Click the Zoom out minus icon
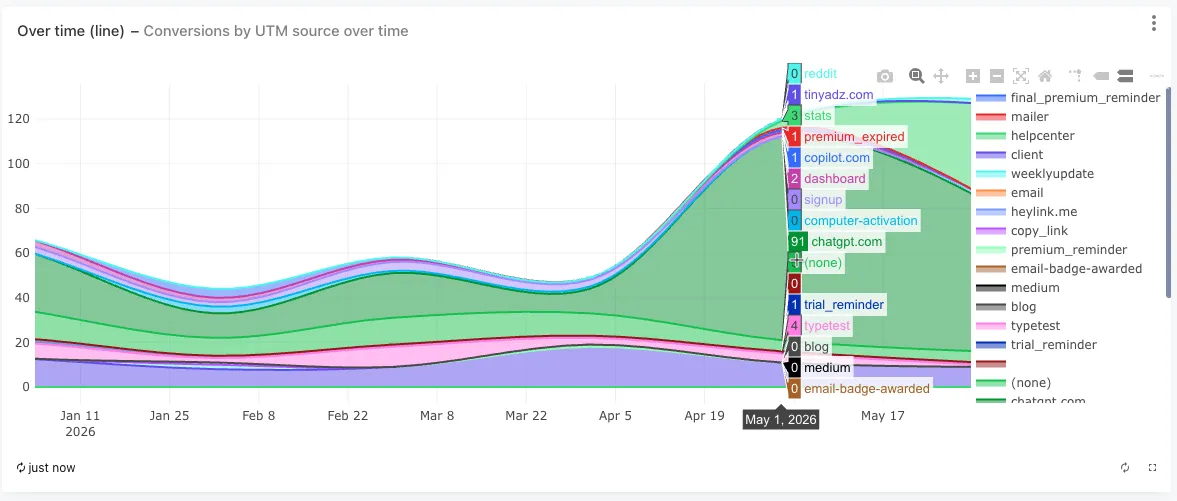 coord(997,75)
